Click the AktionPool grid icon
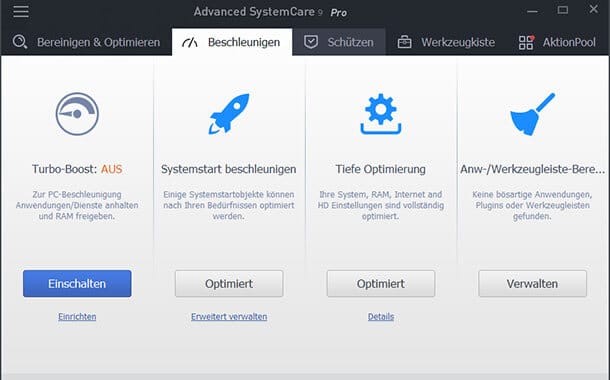610x380 pixels. [526, 42]
